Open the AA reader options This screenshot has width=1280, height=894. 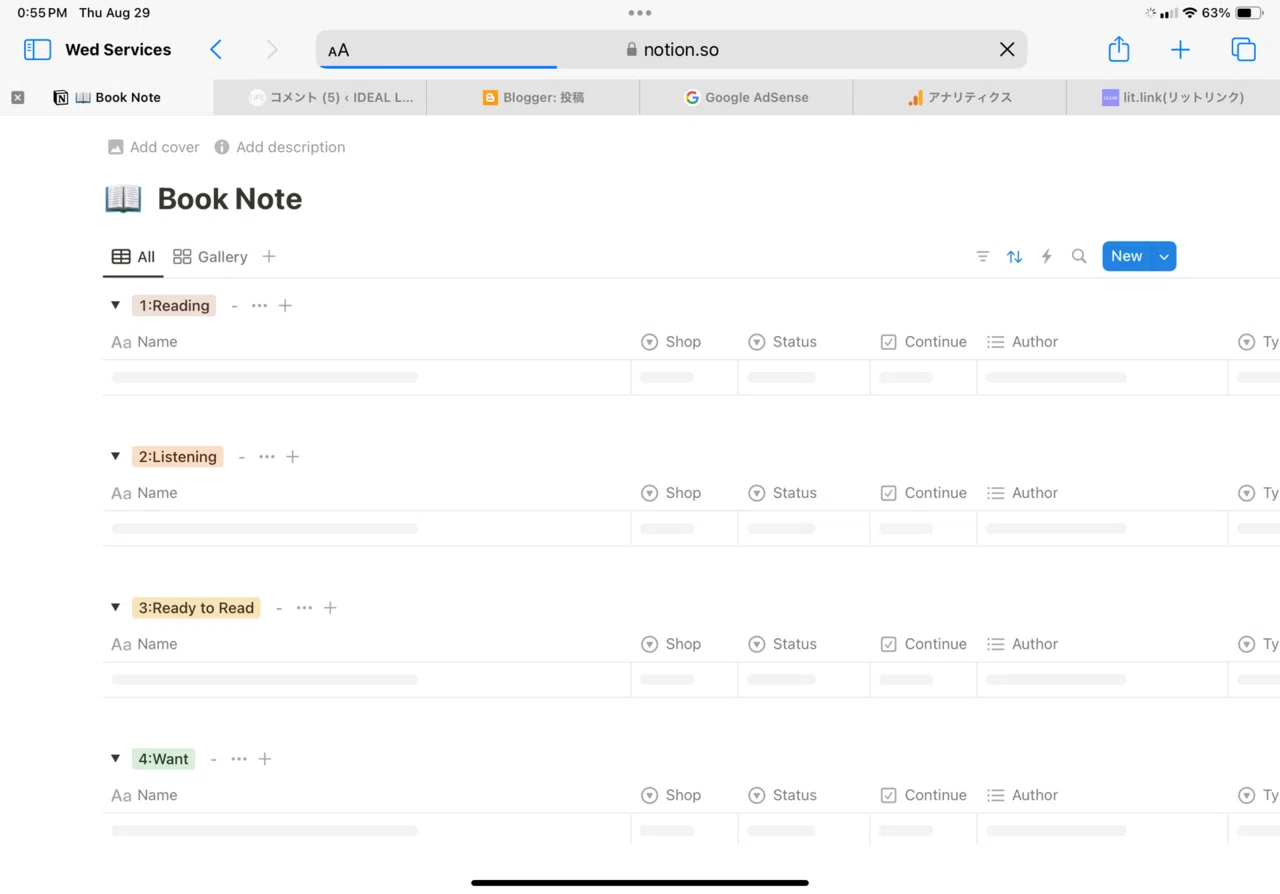point(339,50)
